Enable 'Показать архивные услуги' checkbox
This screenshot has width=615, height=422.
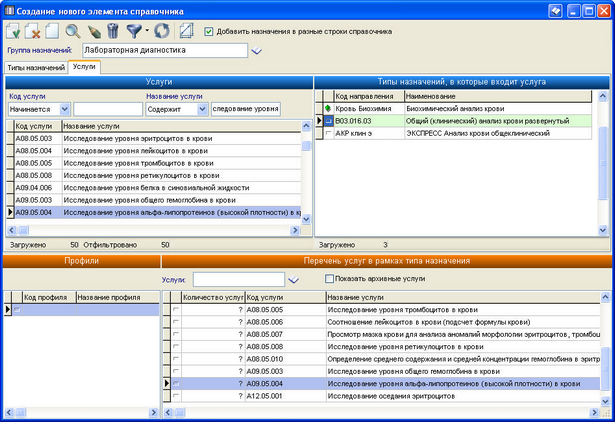coord(329,279)
